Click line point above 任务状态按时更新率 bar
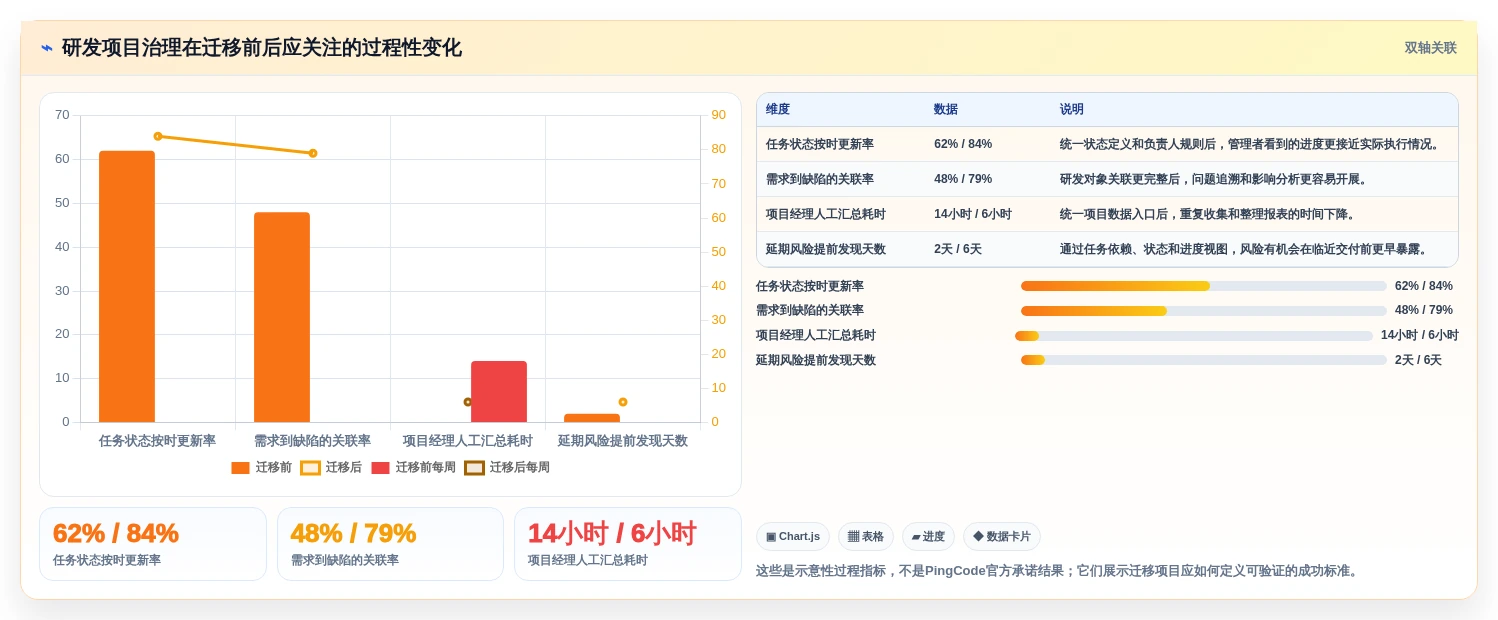Image resolution: width=1498 pixels, height=620 pixels. pyautogui.click(x=158, y=136)
